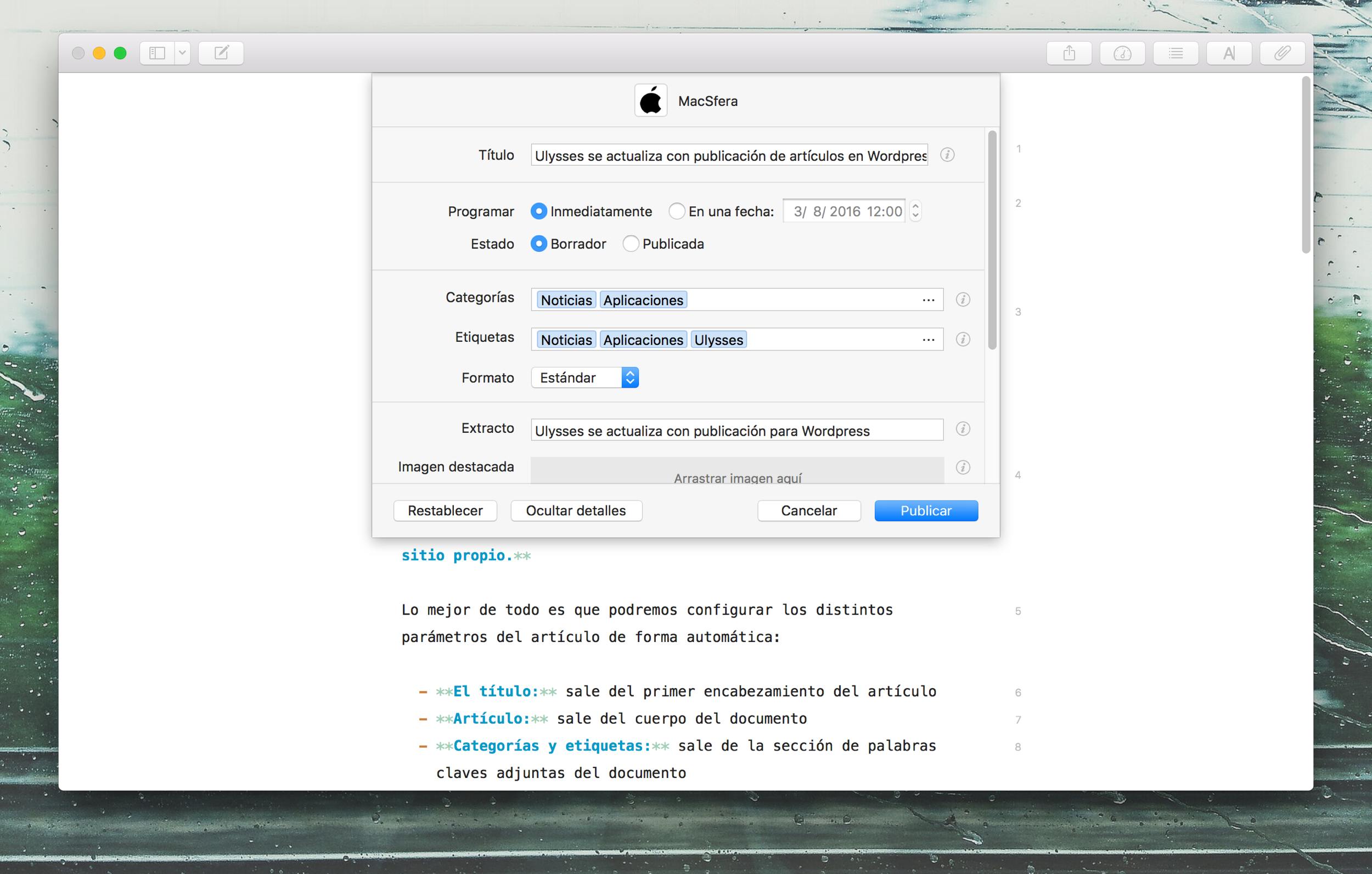Viewport: 1372px width, 874px height.
Task: Click Ocultar detalles button
Action: click(576, 510)
